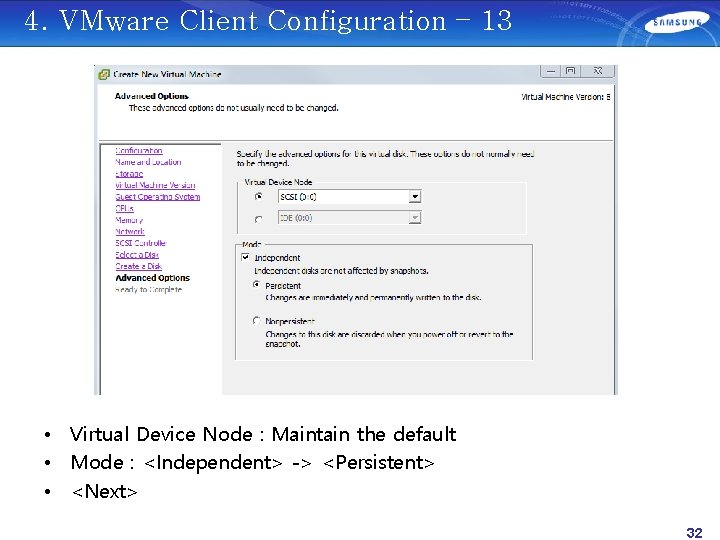Click the Create New Virtual Machine window icon
Screen dimensions: 720x540
(x=104, y=74)
